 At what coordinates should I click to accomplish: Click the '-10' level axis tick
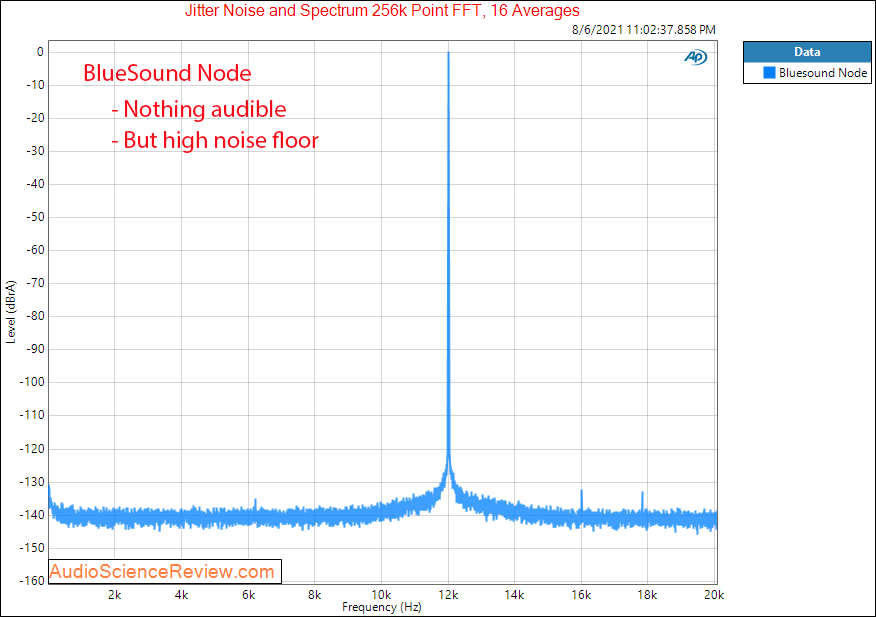[35, 85]
